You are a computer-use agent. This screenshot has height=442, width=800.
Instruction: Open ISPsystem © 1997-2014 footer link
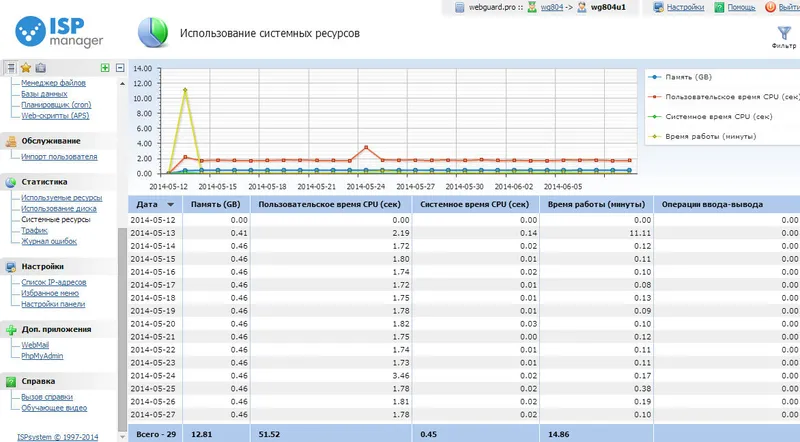pos(58,437)
